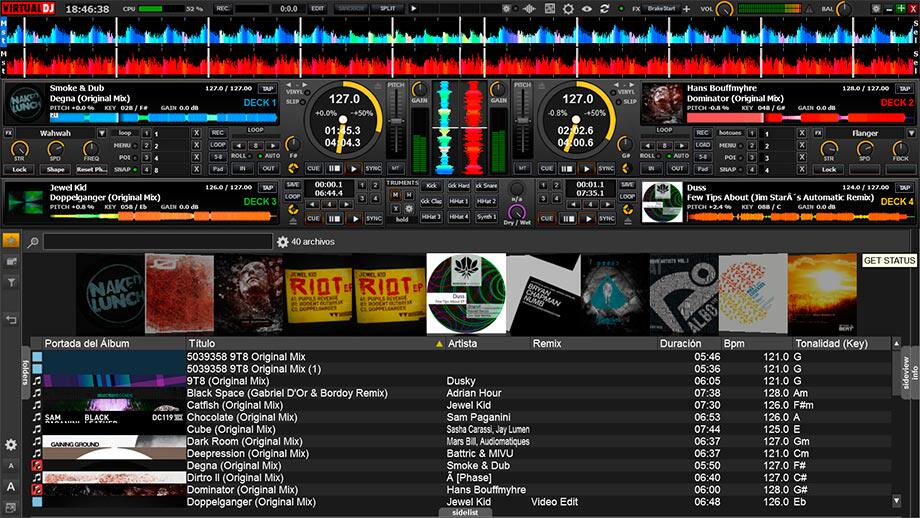Click the browser search input field
Image resolution: width=920 pixels, height=518 pixels.
click(158, 242)
